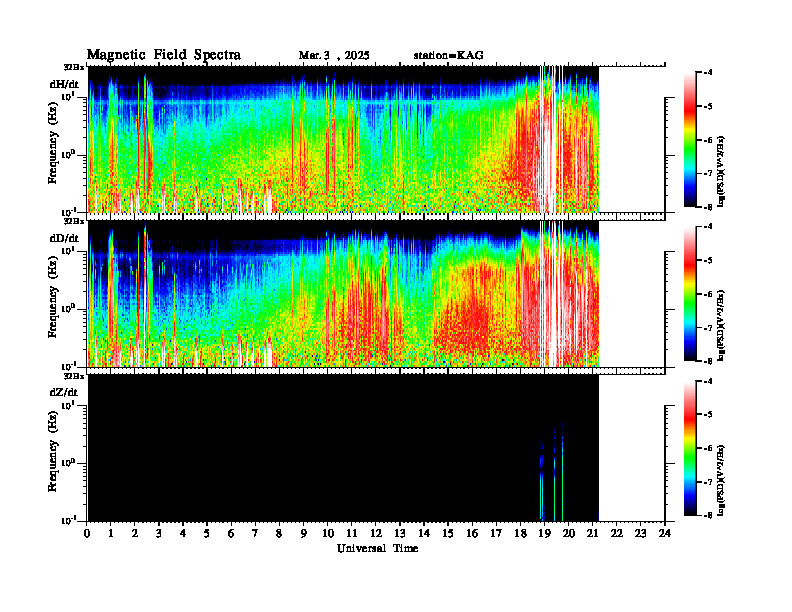Image resolution: width=792 pixels, height=612 pixels.
Task: Click the log PSD units label beside the dD/dt color bar
Action: [721, 326]
